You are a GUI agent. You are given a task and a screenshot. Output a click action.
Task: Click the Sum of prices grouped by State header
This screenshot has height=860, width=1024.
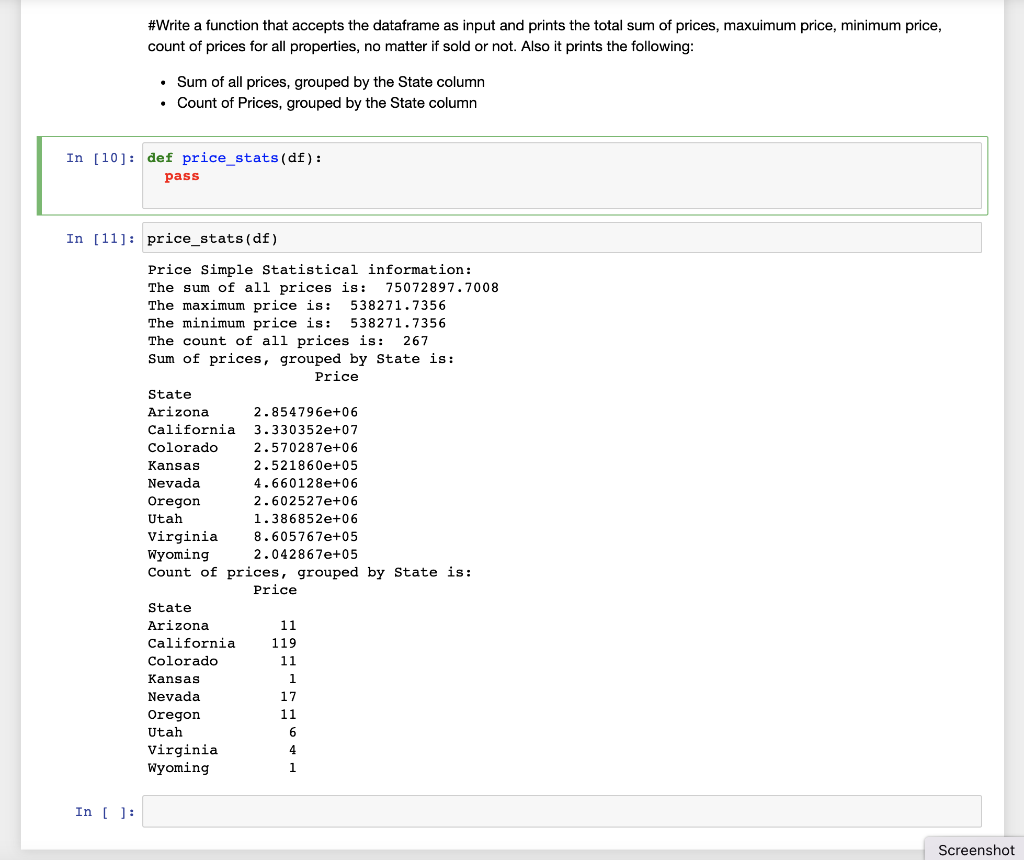click(300, 358)
